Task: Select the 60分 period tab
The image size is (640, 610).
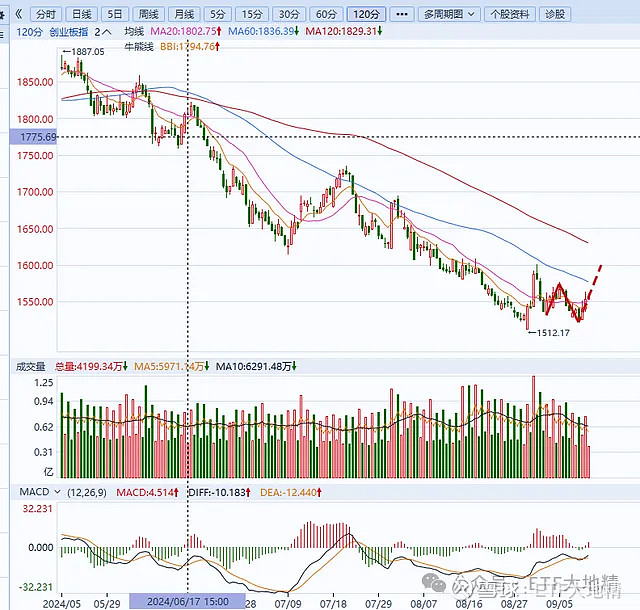Action: pyautogui.click(x=326, y=14)
